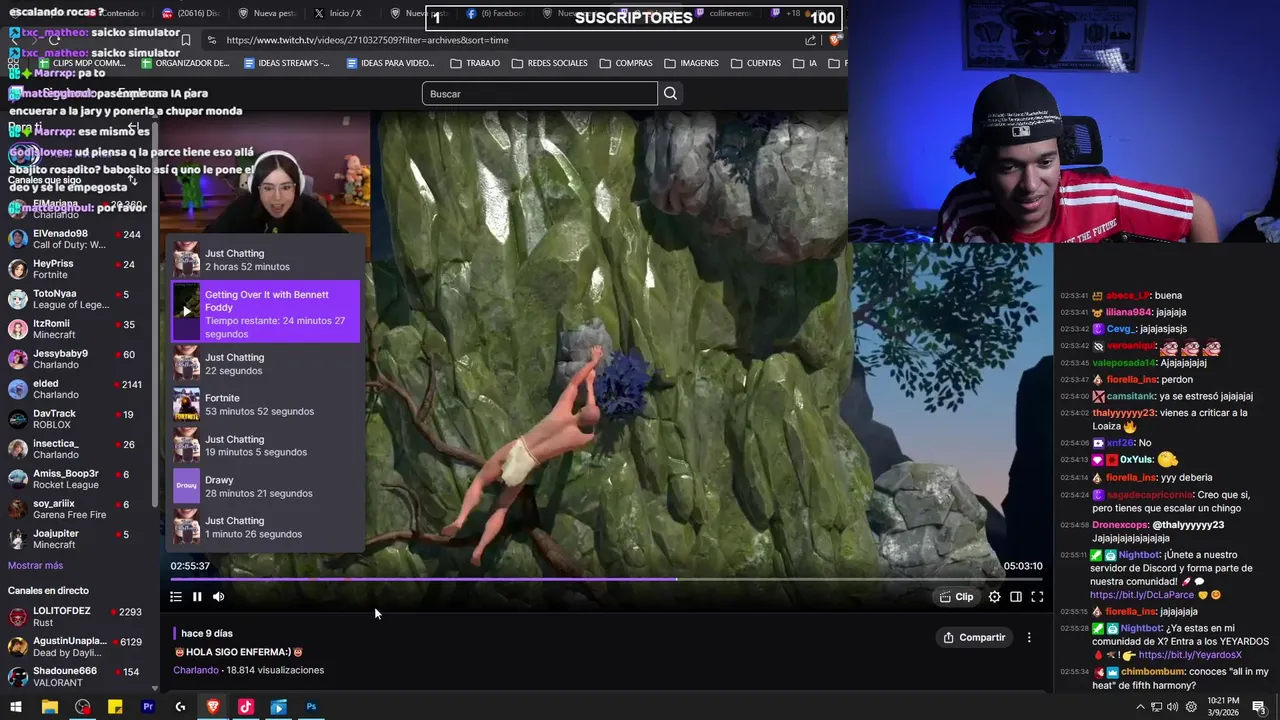
Task: Expand the IA bookmarks folder
Action: click(805, 63)
